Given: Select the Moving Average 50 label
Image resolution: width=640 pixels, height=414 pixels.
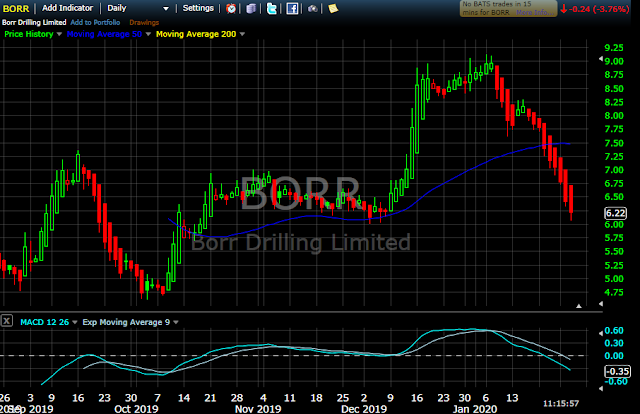Looking at the screenshot, I should pos(104,34).
